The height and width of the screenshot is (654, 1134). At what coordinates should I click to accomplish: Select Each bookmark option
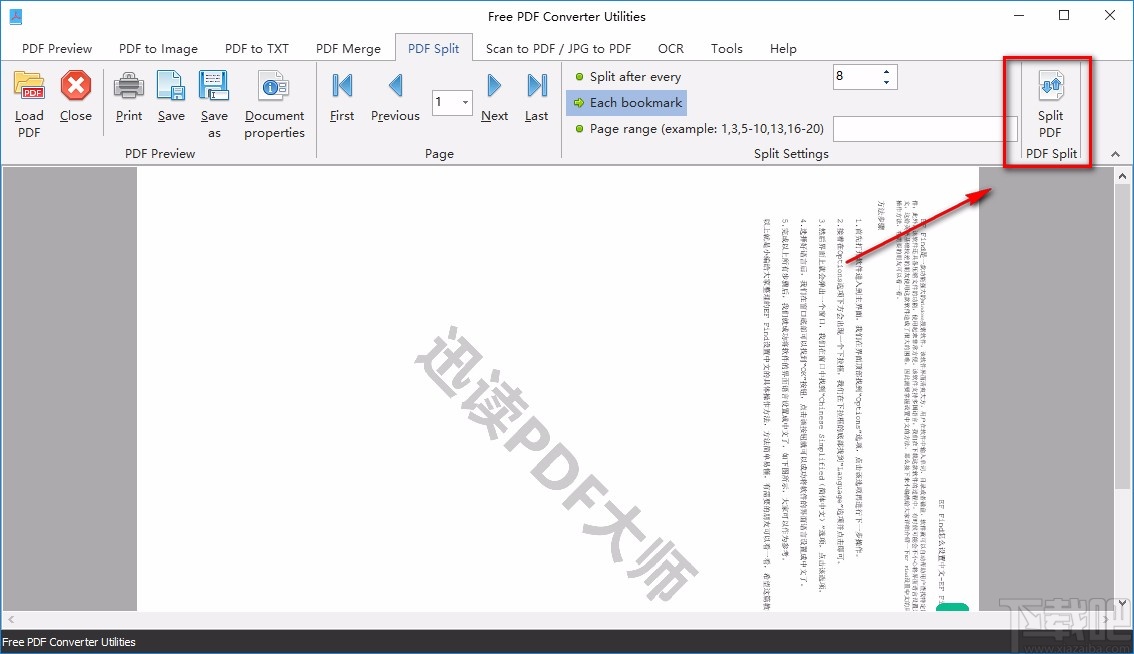[x=627, y=103]
